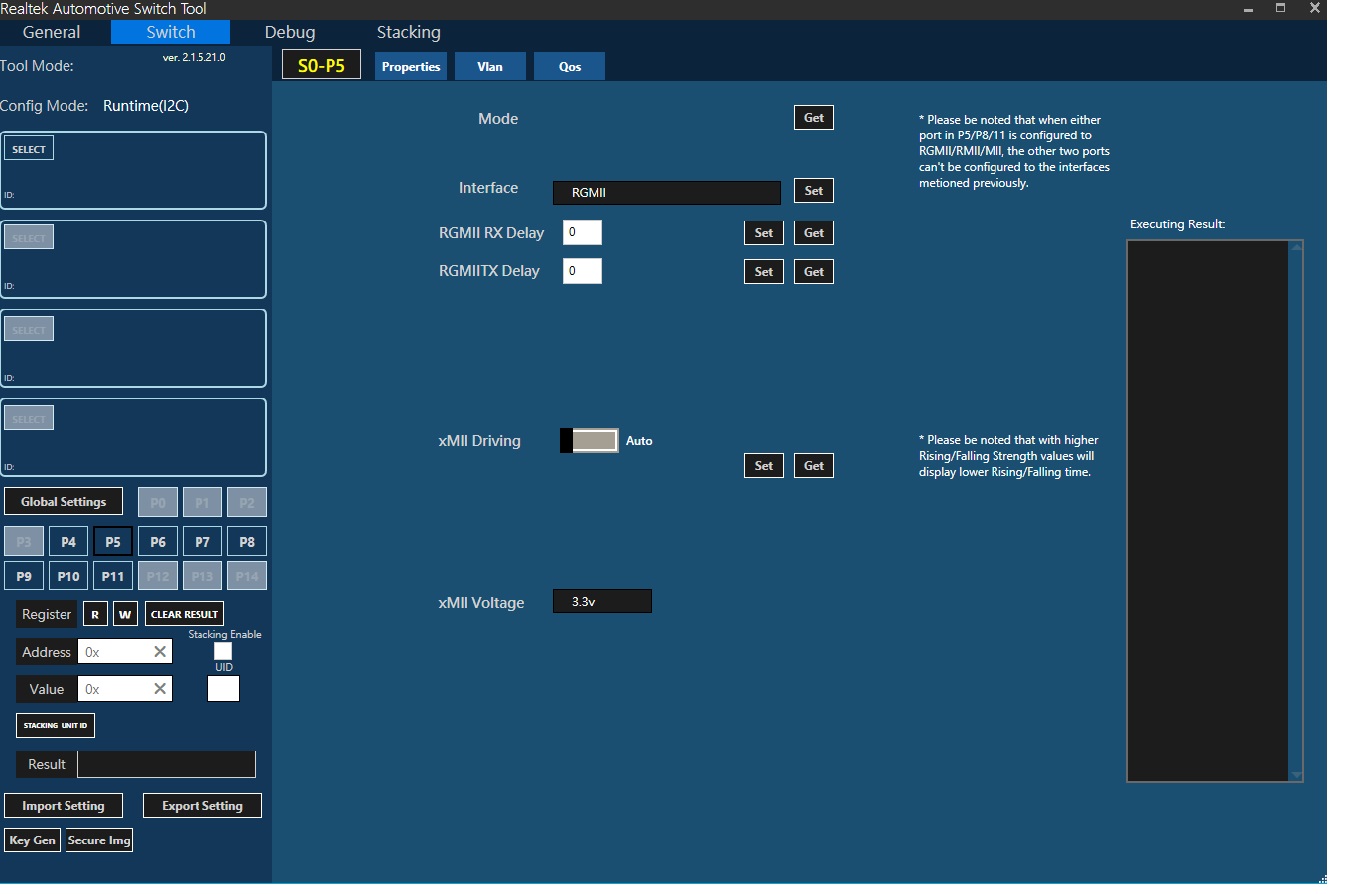
Task: Click the Result output field
Action: 166,764
